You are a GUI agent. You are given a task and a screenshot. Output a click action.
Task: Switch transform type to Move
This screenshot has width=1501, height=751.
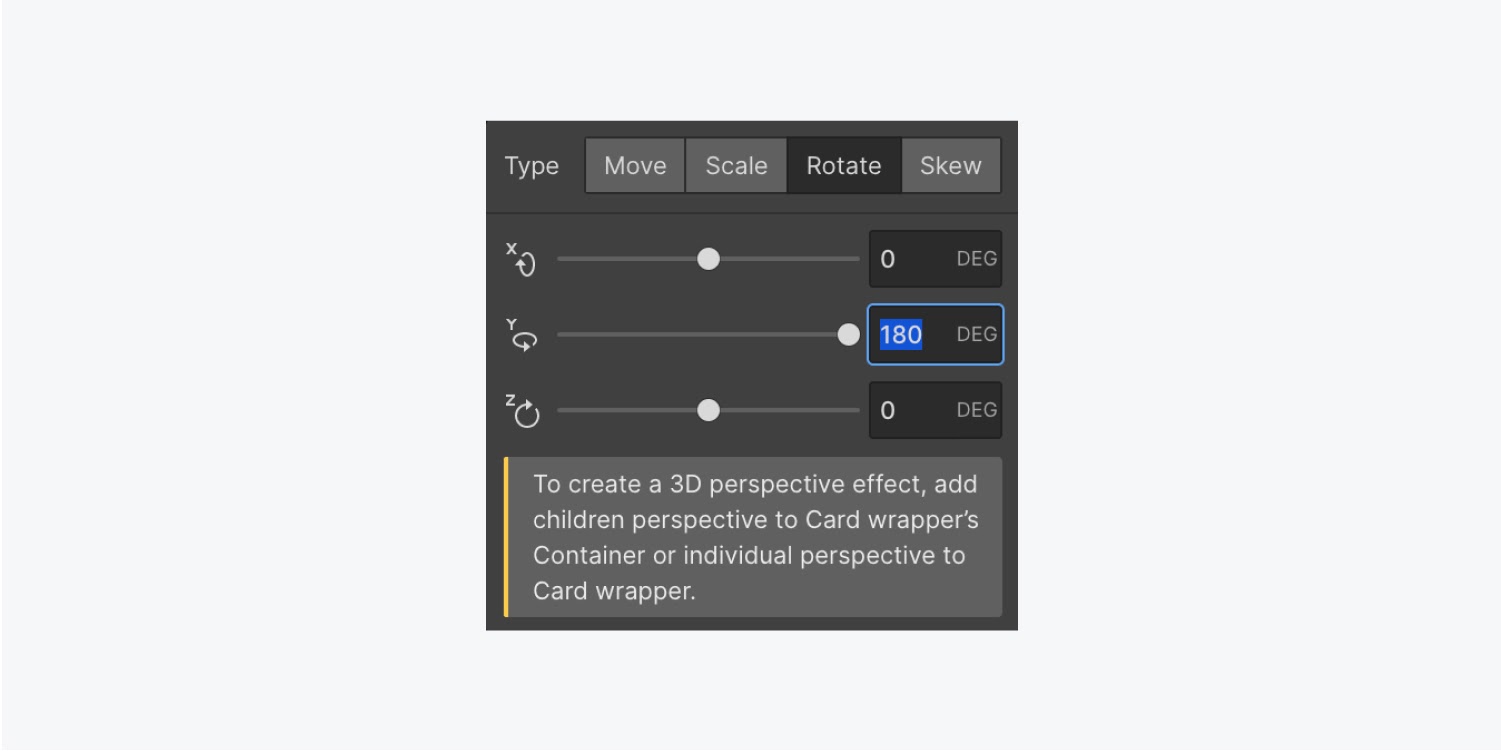(635, 166)
